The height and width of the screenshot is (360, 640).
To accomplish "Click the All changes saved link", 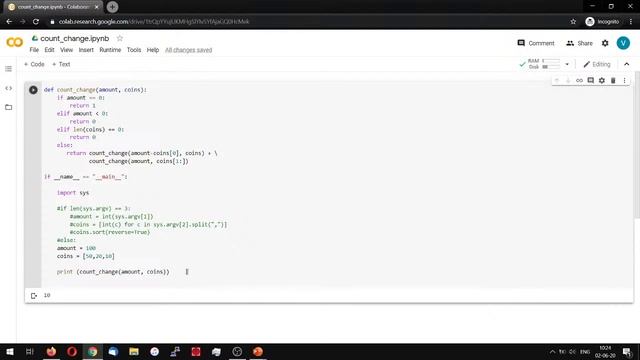I will (189, 50).
